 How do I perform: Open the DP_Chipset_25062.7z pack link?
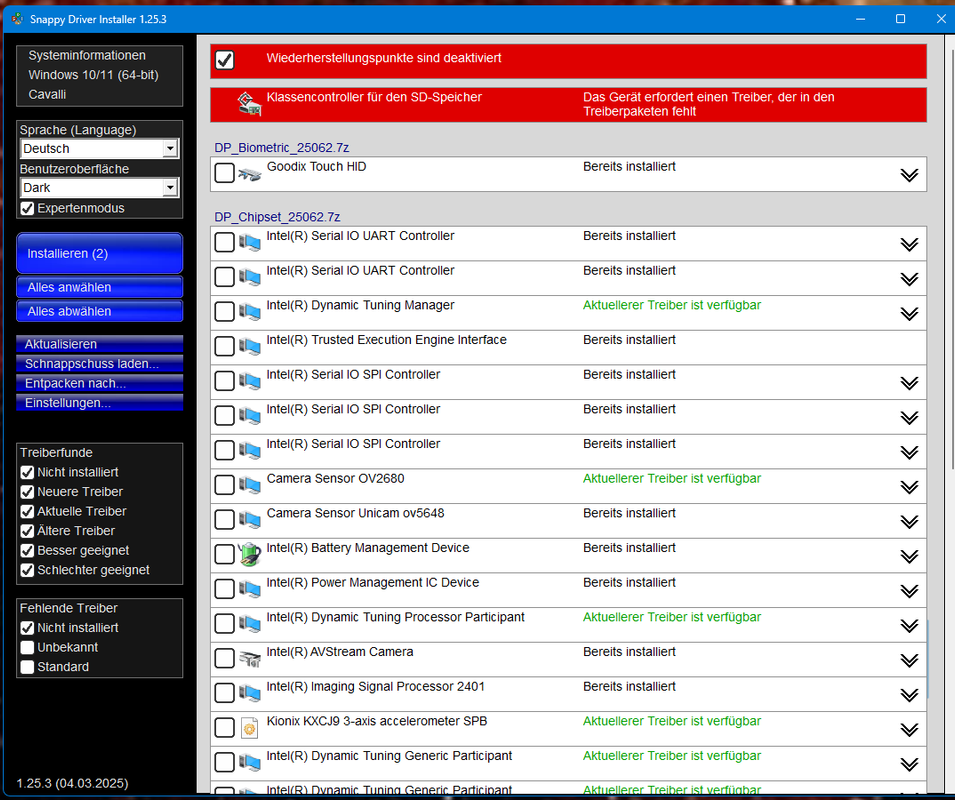(x=277, y=217)
